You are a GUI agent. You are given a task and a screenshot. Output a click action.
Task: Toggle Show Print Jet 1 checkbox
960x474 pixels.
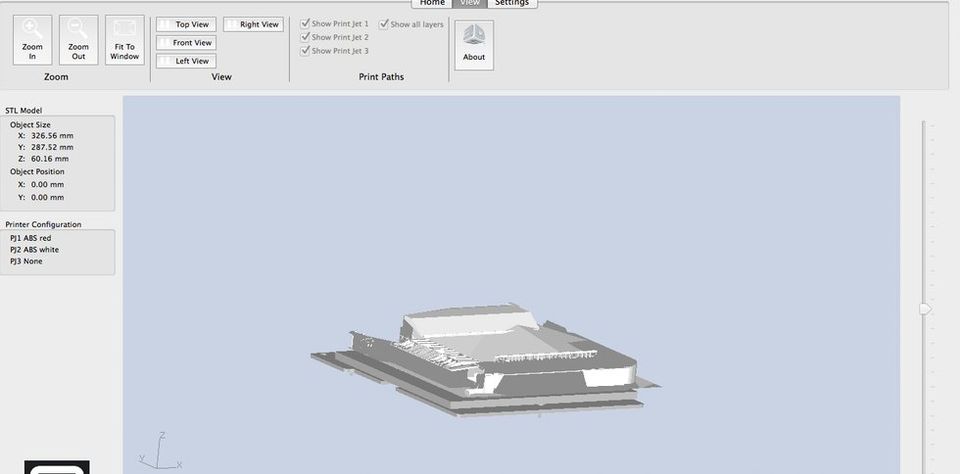click(x=305, y=23)
